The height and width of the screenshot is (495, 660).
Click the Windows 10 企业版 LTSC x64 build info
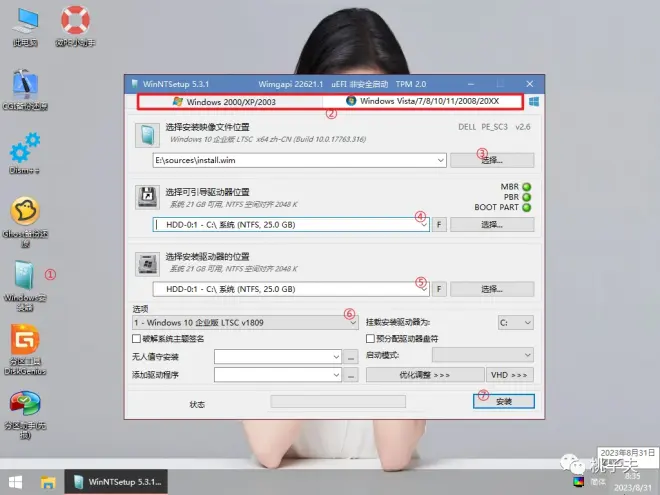tap(268, 139)
